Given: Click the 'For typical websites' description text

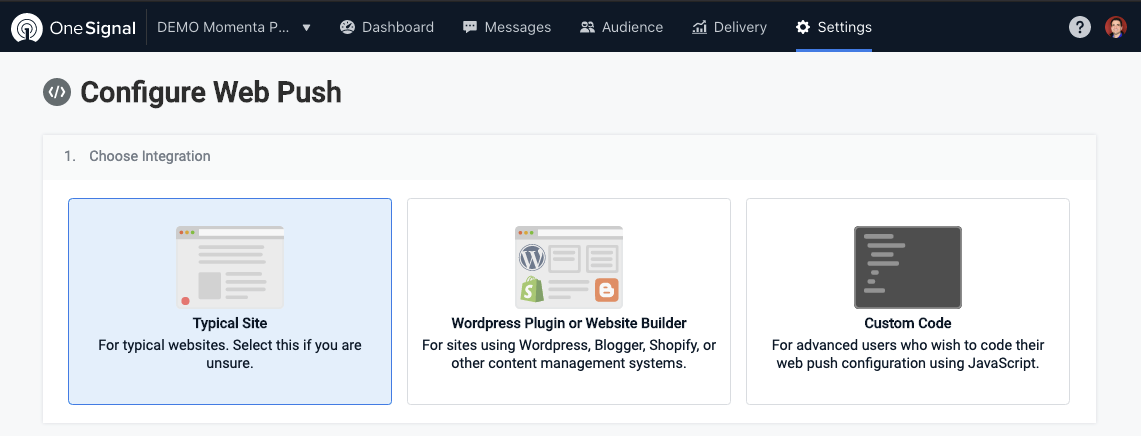Looking at the screenshot, I should [230, 354].
